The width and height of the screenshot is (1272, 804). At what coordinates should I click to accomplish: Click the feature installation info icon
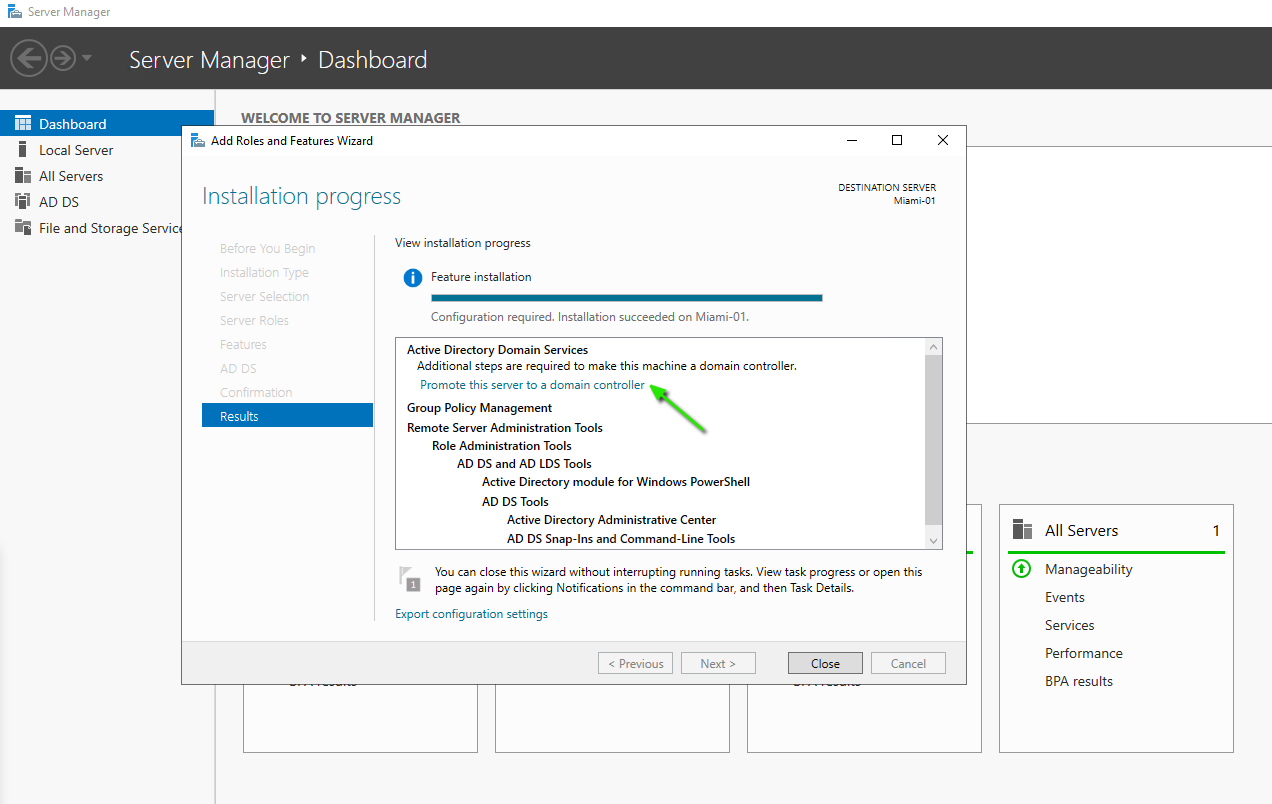(x=412, y=278)
